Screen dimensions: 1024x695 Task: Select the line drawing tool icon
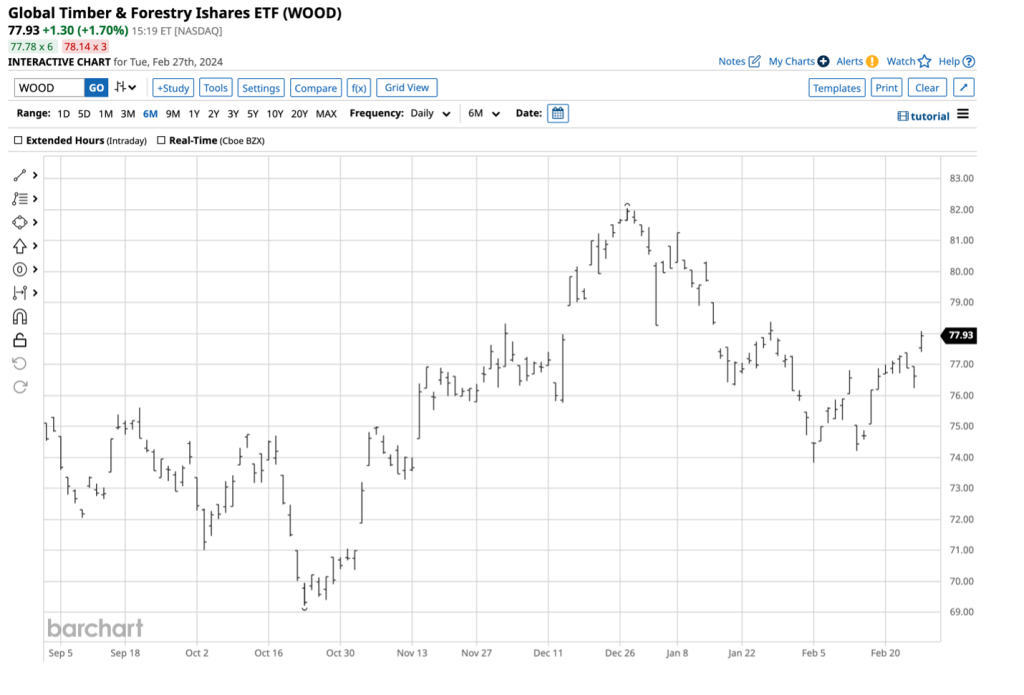[20, 175]
